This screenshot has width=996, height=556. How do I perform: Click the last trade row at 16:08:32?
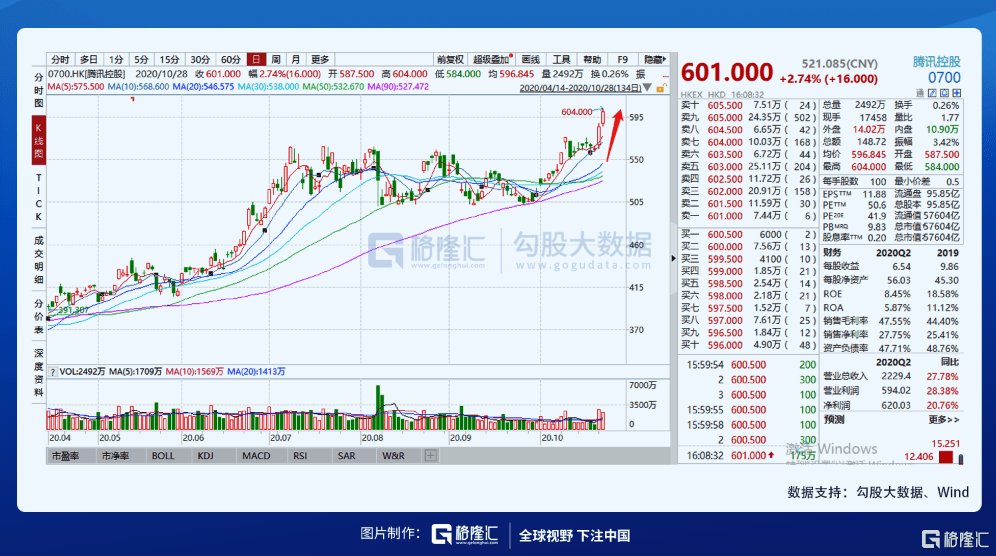[748, 455]
